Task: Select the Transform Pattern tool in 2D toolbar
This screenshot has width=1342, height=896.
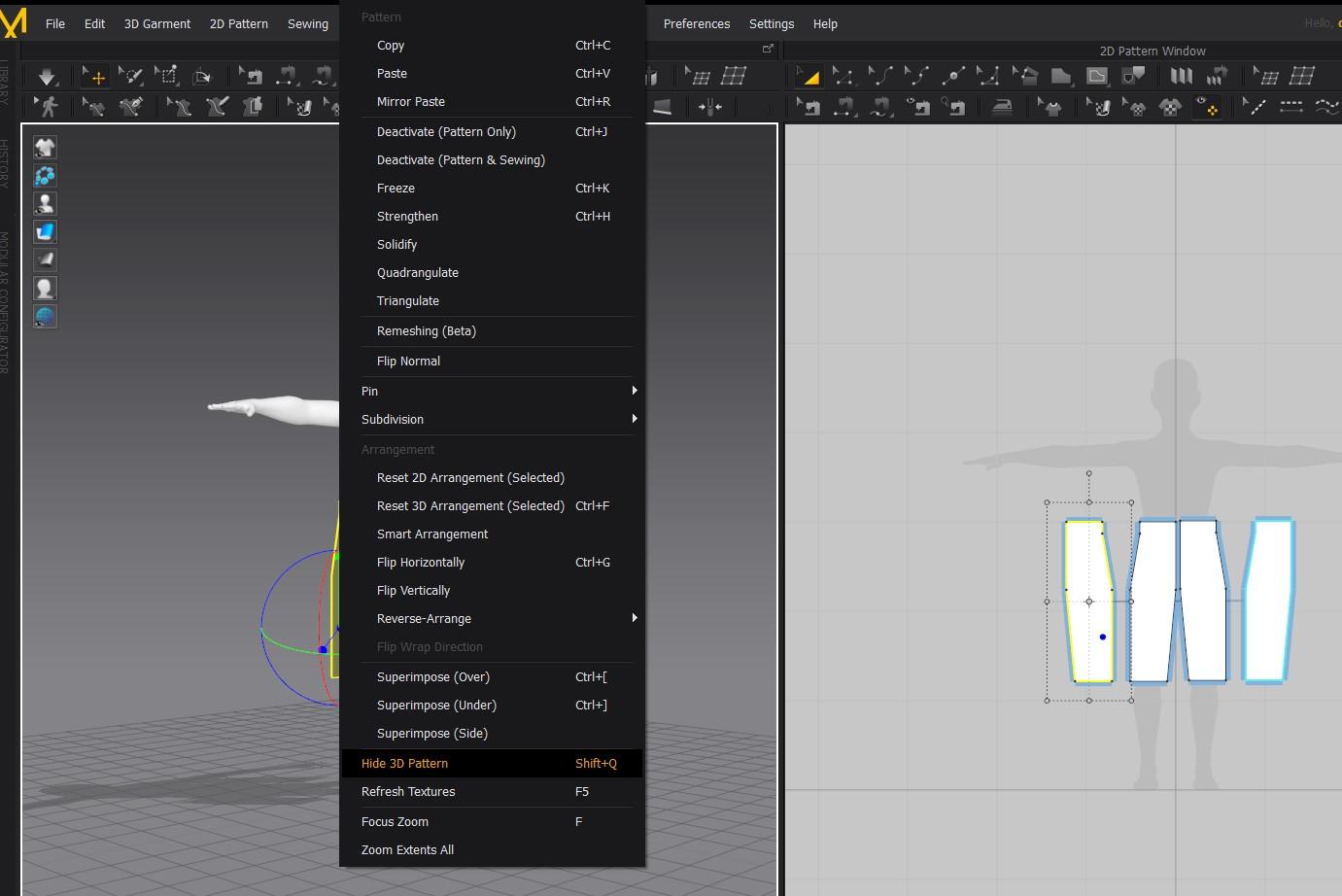Action: coord(808,77)
